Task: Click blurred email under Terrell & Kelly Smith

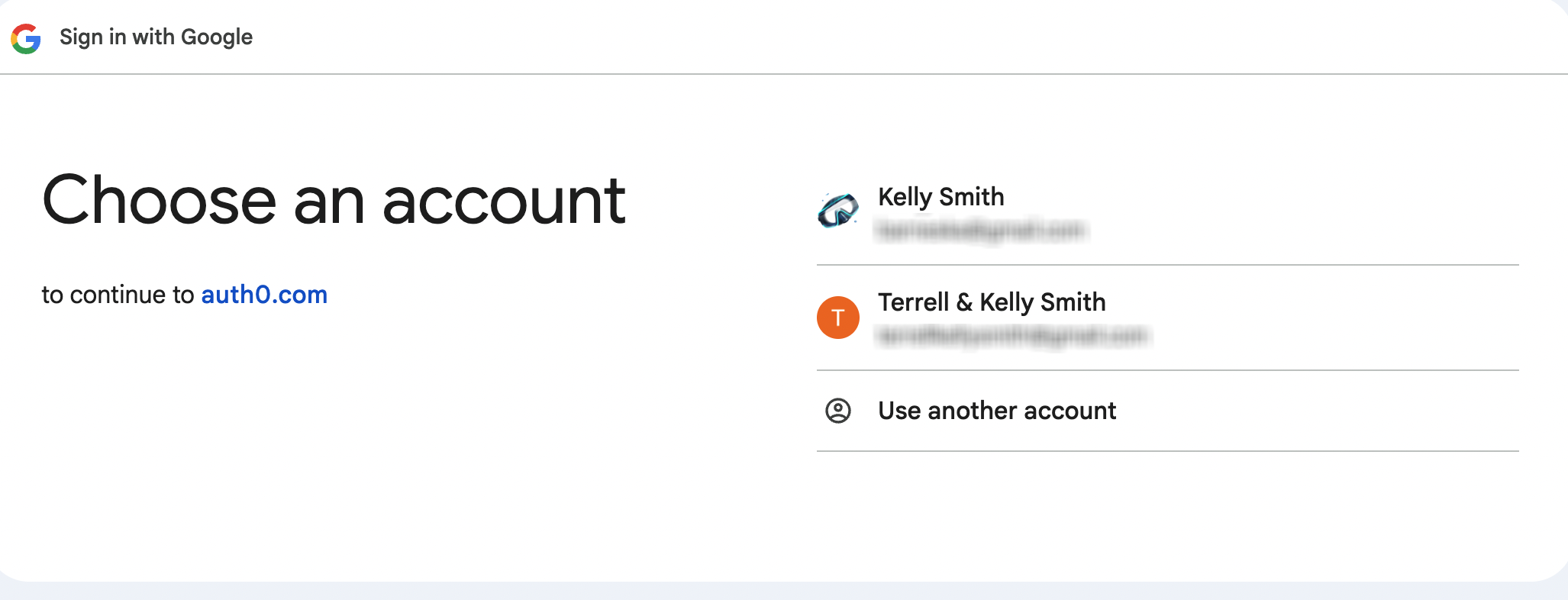Action: pos(1012,336)
